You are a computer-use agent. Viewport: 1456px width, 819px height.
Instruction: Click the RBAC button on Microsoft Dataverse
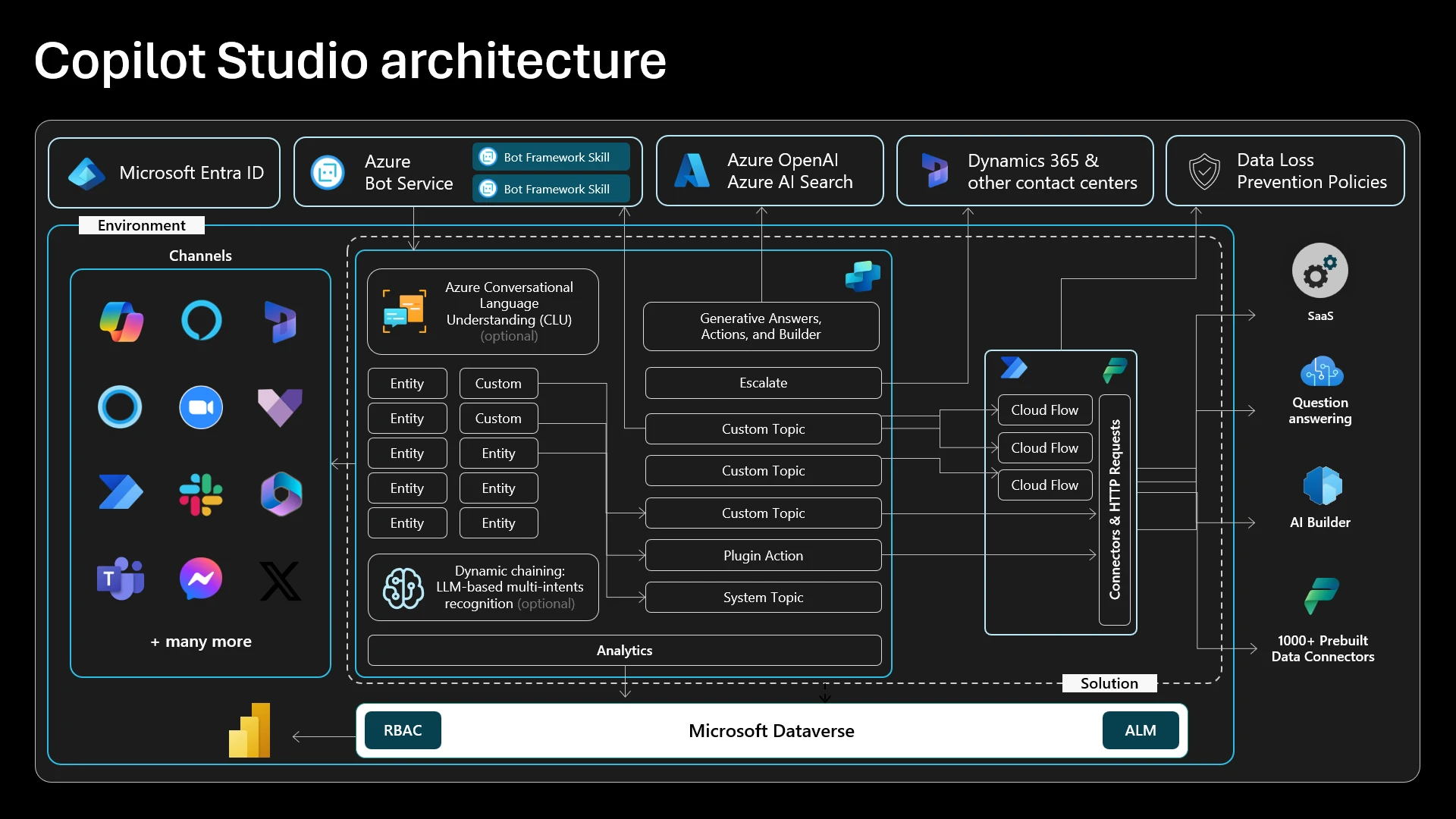tap(402, 730)
